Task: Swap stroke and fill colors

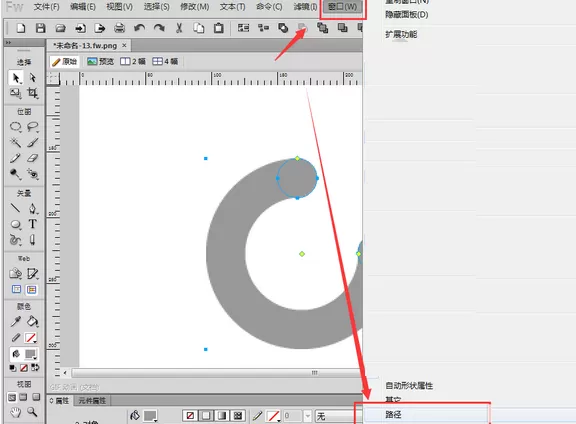Action: pyautogui.click(x=35, y=368)
